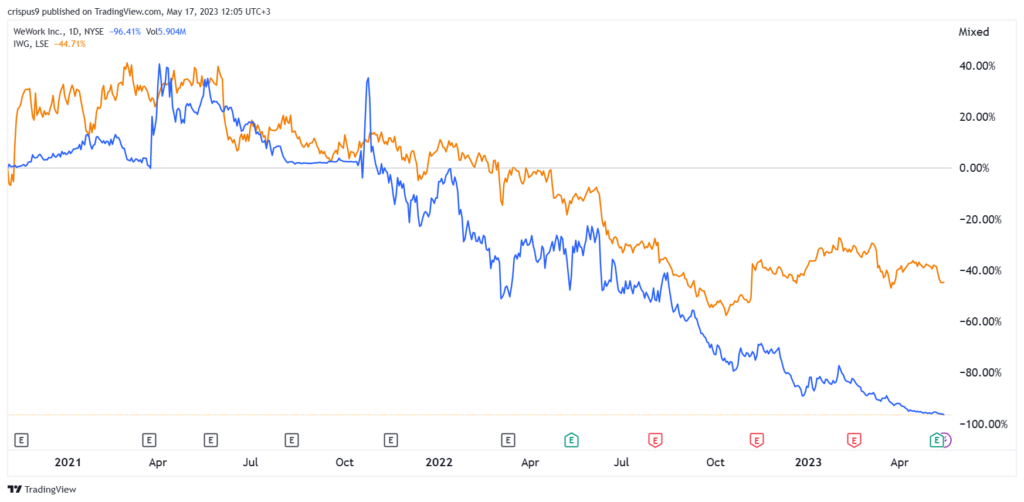Screen dimensions: 1024x502
Task: Select the IWG, LSE comparison legend
Action: 34,44
